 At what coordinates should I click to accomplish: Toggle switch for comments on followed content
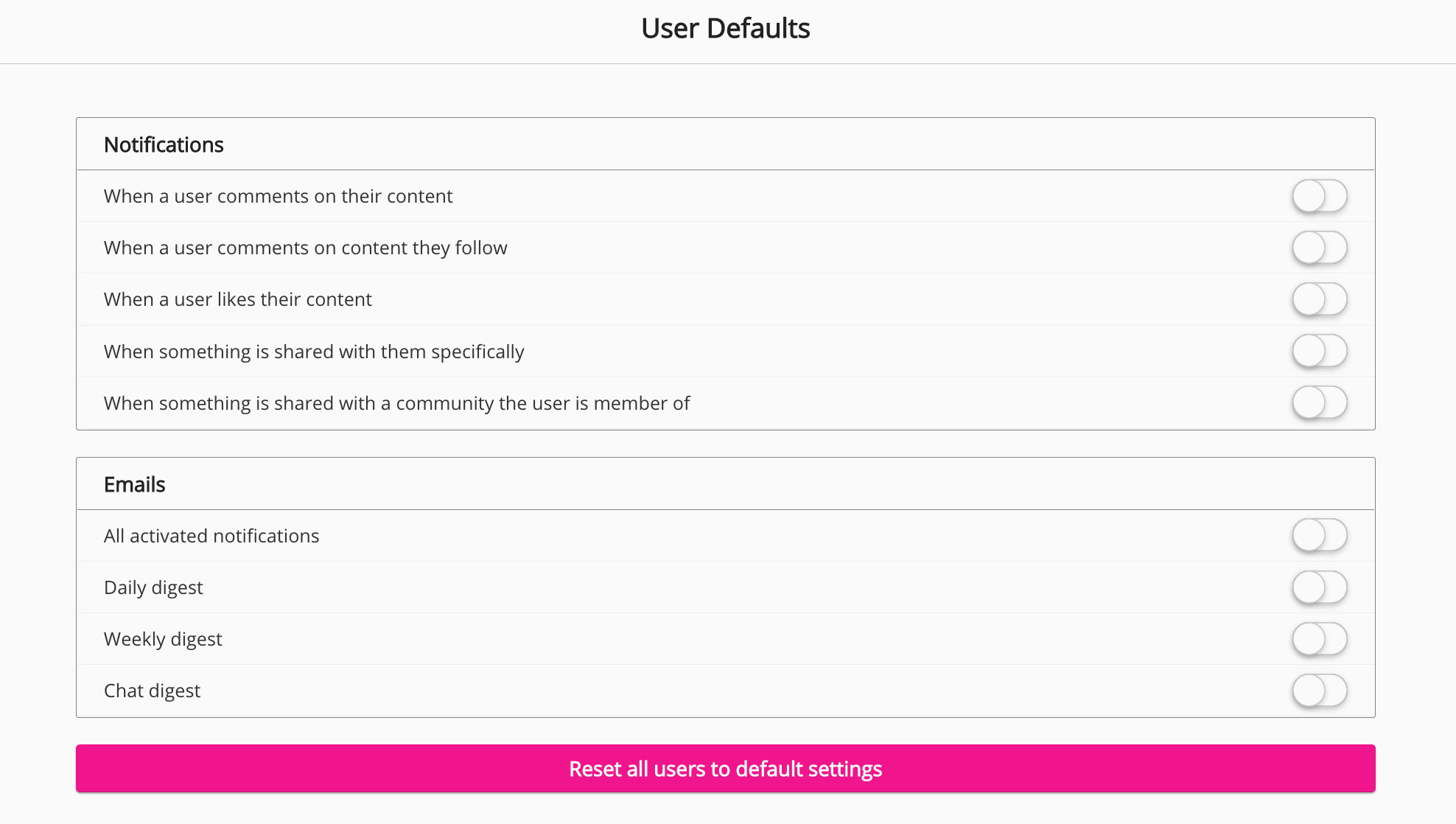pyautogui.click(x=1319, y=248)
